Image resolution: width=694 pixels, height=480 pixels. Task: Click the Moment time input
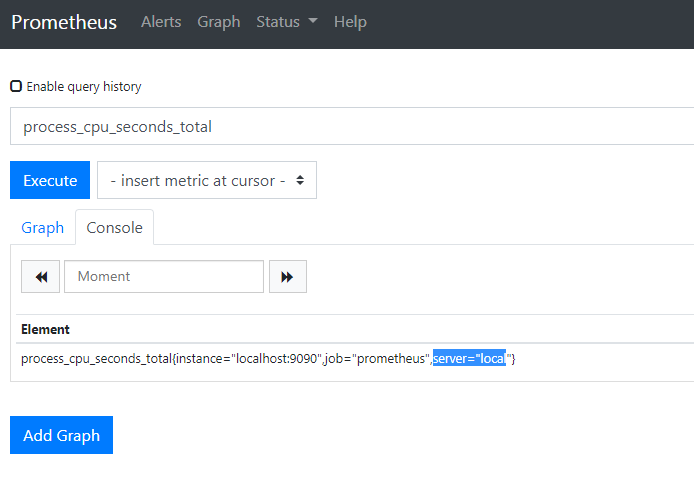(x=164, y=277)
